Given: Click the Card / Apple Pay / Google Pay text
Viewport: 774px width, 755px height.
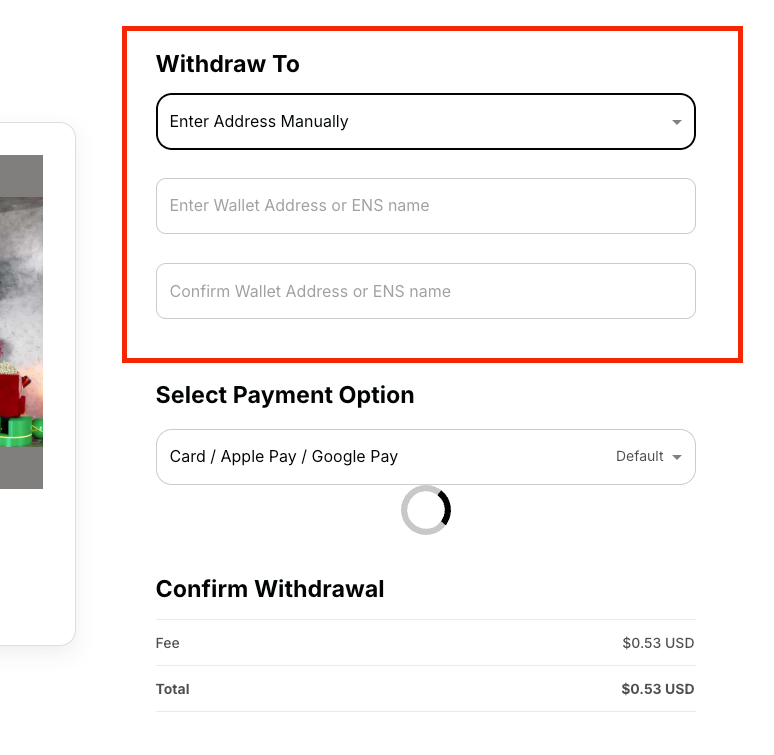Looking at the screenshot, I should coord(284,457).
